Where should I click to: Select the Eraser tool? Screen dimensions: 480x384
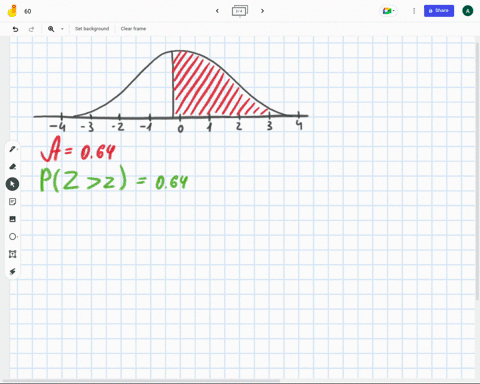[x=13, y=167]
